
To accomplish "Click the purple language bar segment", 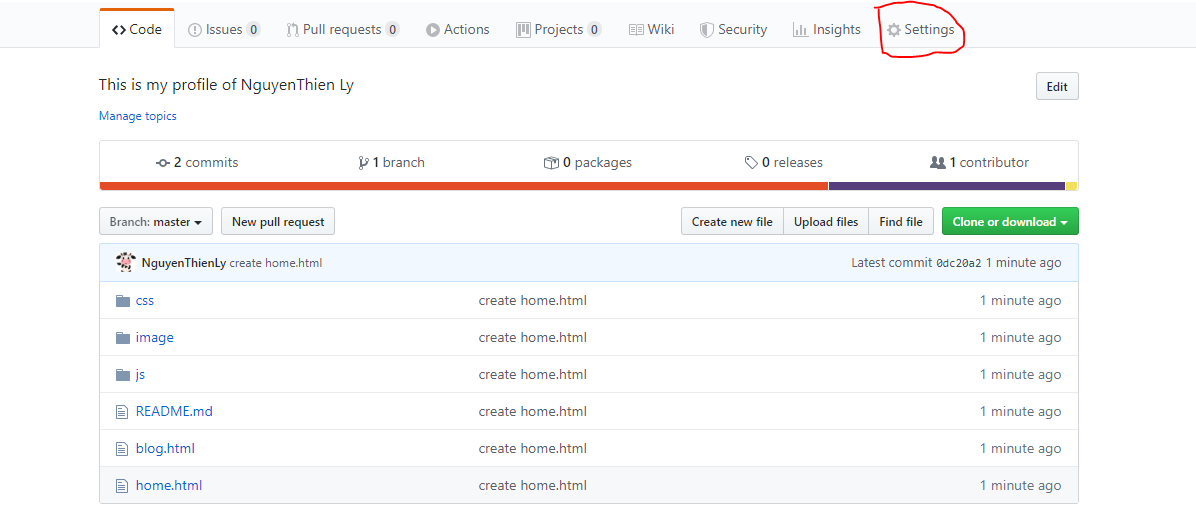I will point(947,186).
